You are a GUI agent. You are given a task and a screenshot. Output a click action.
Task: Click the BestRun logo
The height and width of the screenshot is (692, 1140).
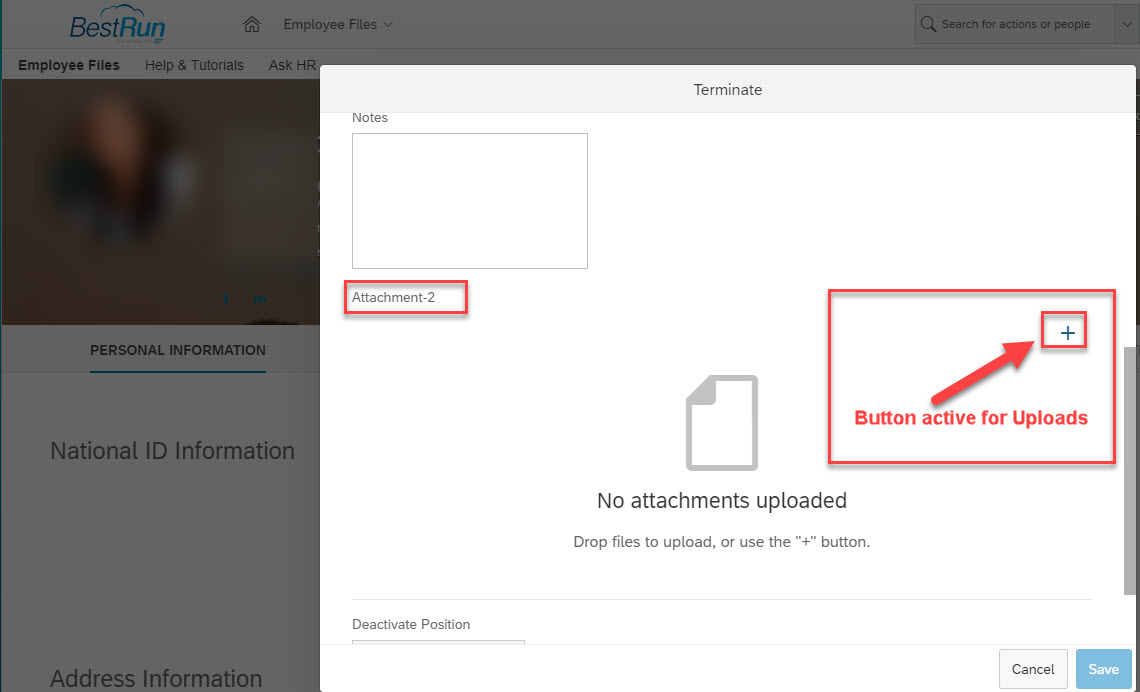pos(117,24)
